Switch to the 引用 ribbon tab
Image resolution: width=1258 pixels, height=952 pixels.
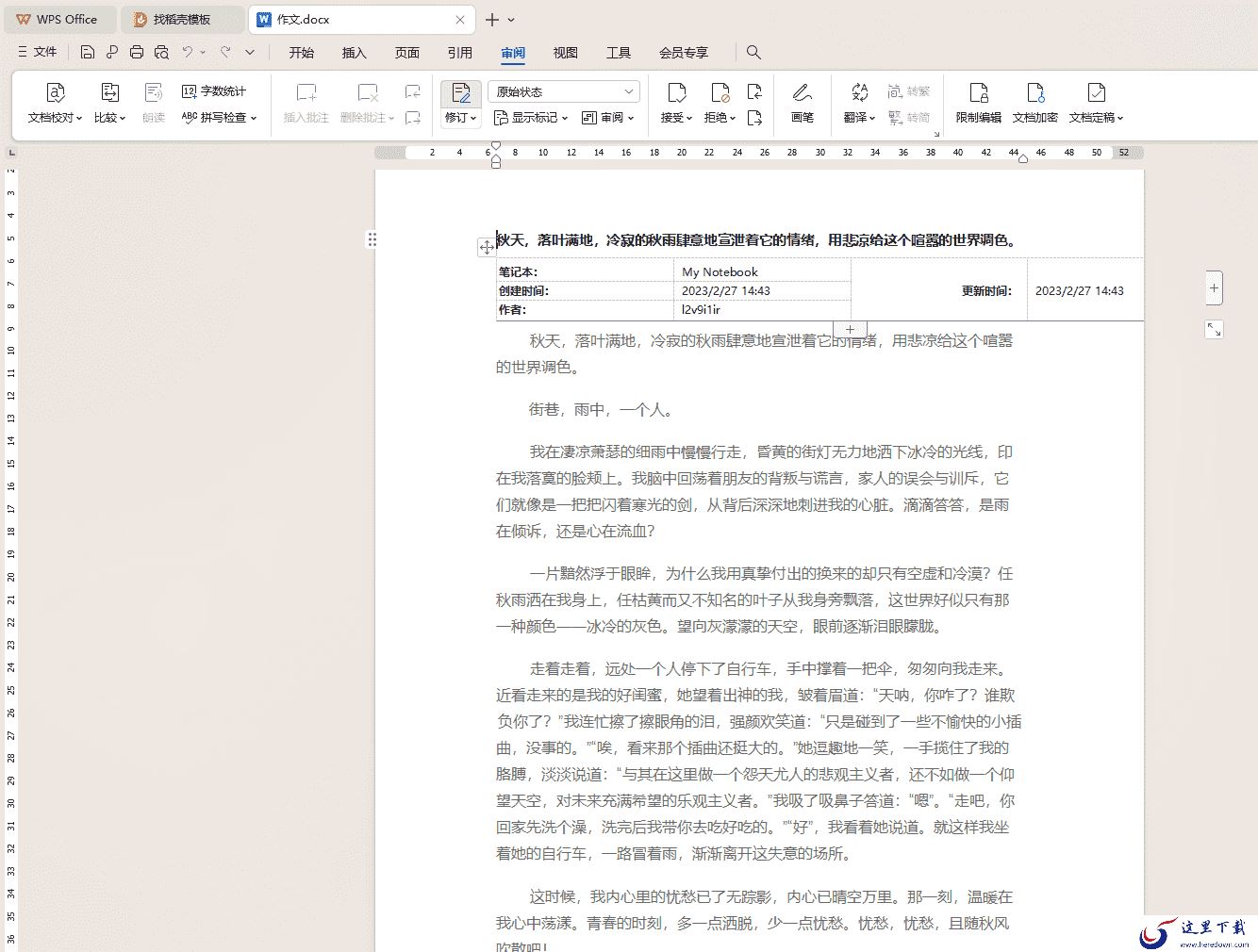pyautogui.click(x=460, y=53)
